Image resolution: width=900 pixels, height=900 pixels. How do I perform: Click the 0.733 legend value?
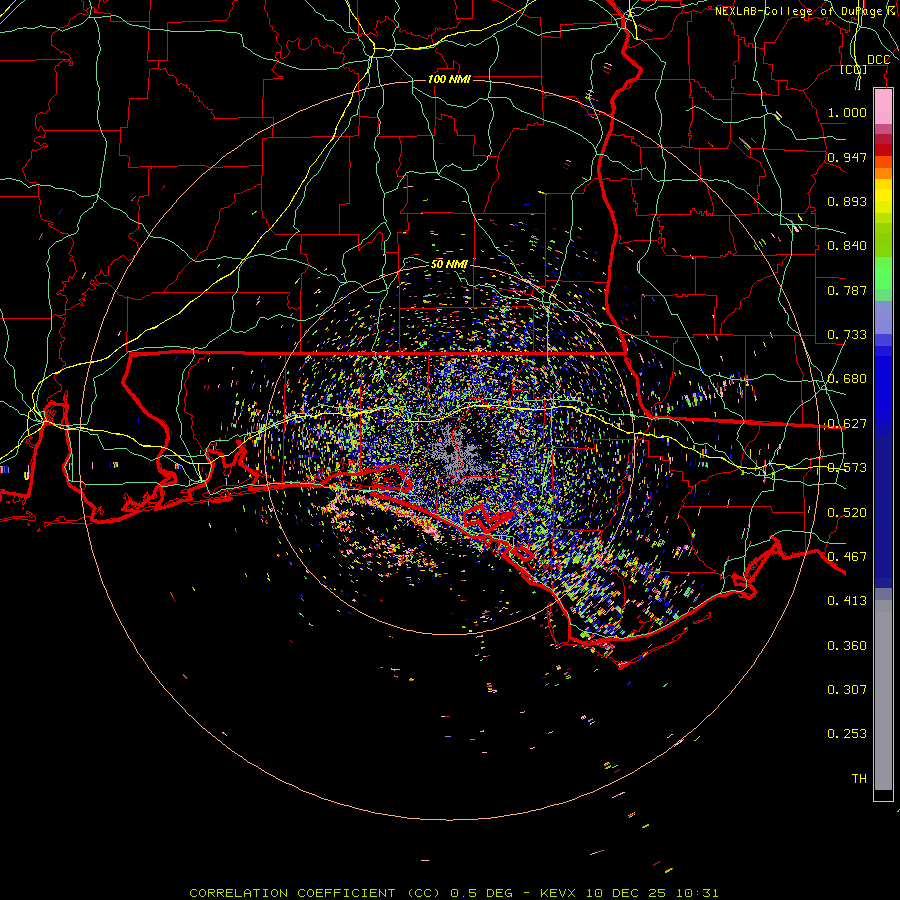[847, 335]
